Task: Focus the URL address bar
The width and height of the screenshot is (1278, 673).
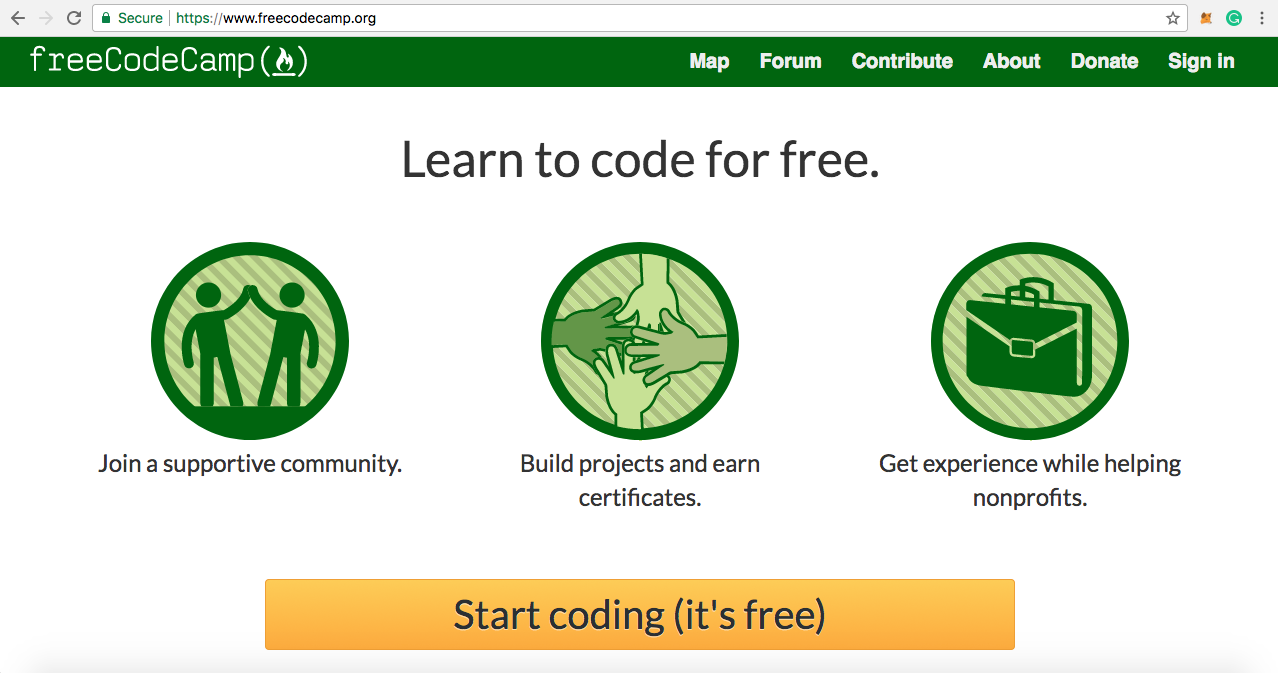Action: pos(640,18)
